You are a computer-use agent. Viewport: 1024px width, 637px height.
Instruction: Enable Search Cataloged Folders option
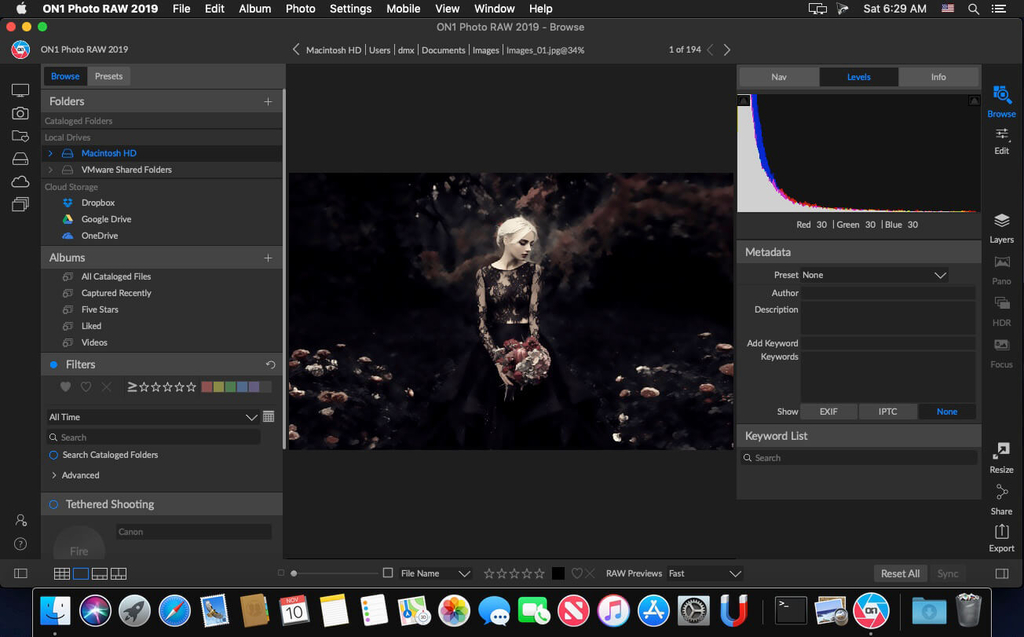pos(54,455)
